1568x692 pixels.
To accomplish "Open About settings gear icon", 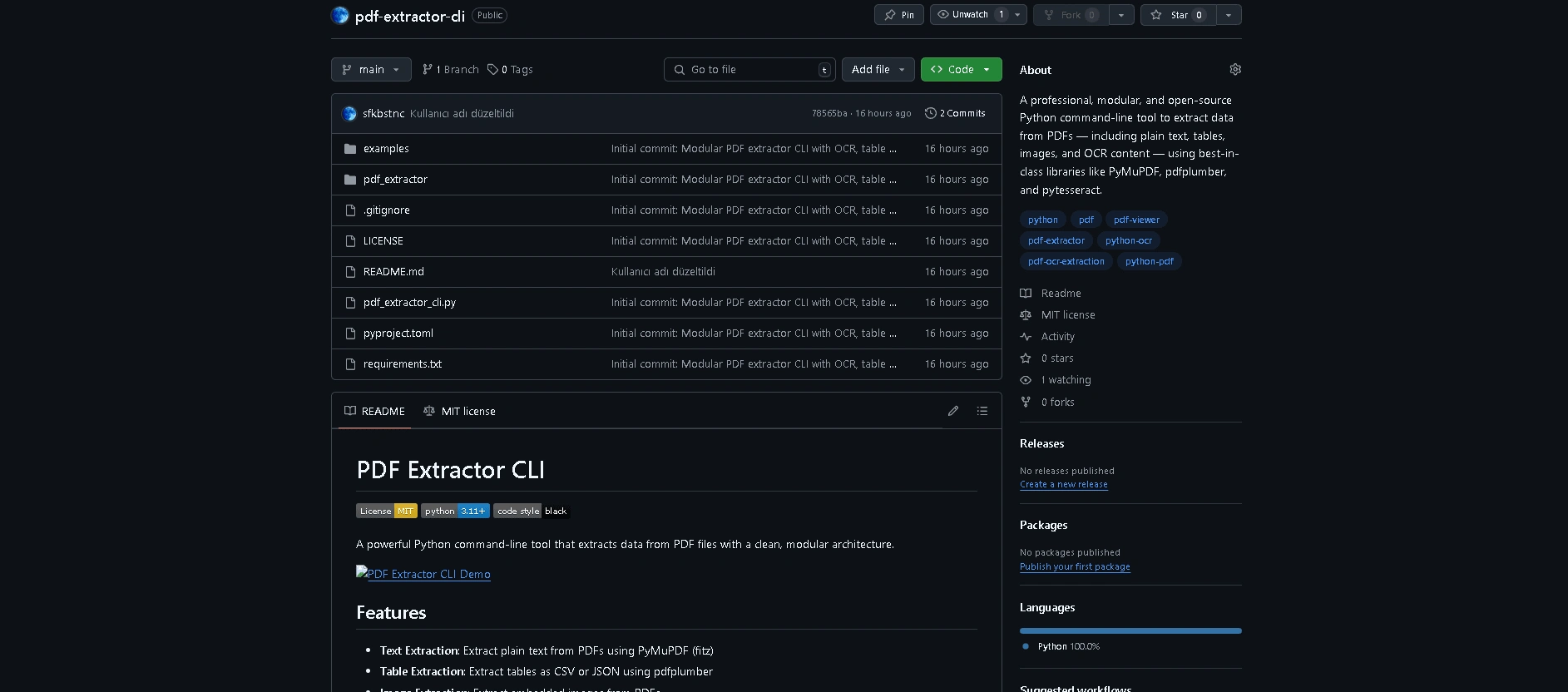I will [1235, 70].
